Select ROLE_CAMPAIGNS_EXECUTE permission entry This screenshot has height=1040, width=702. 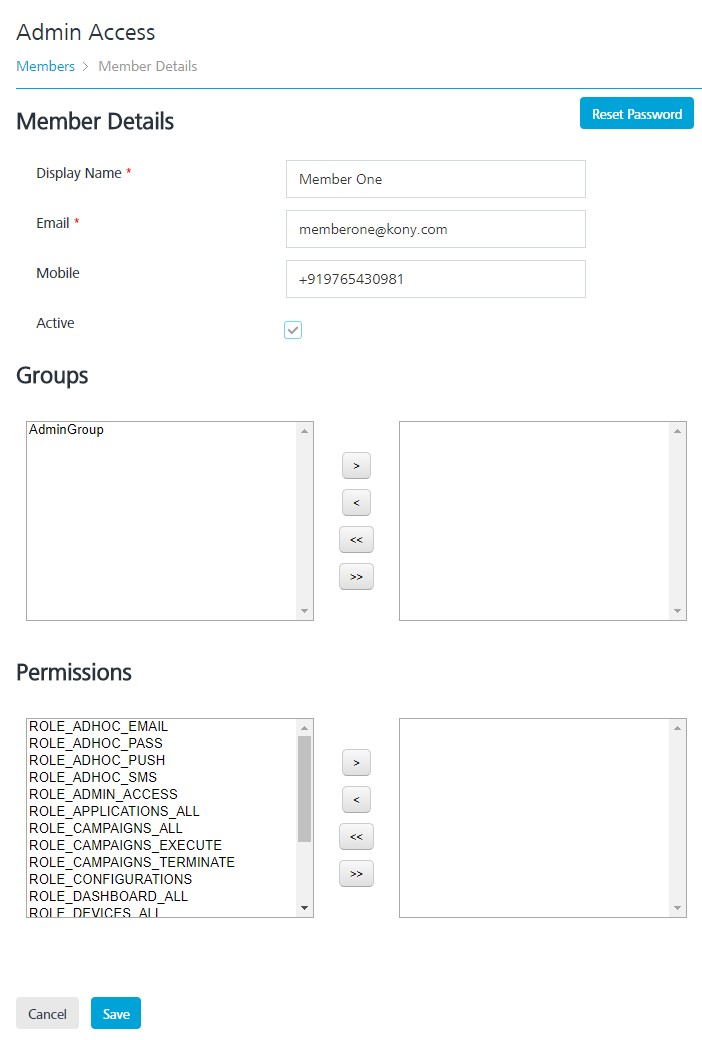[x=125, y=845]
